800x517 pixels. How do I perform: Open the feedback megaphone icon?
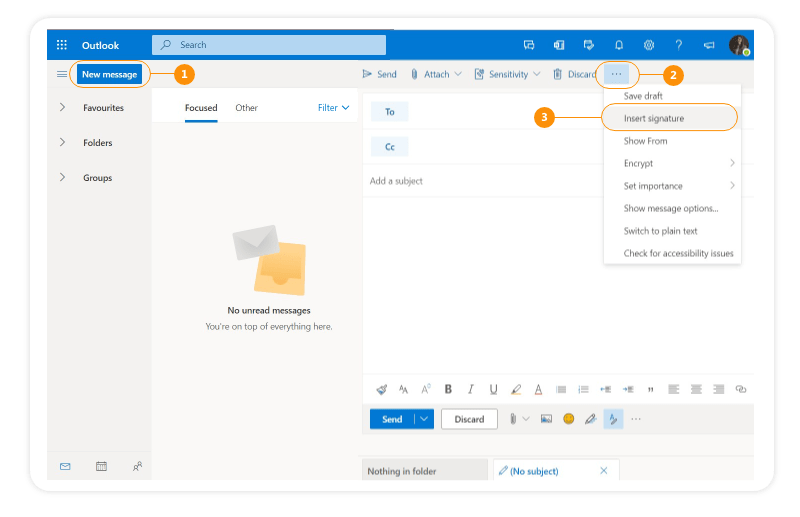click(x=709, y=45)
